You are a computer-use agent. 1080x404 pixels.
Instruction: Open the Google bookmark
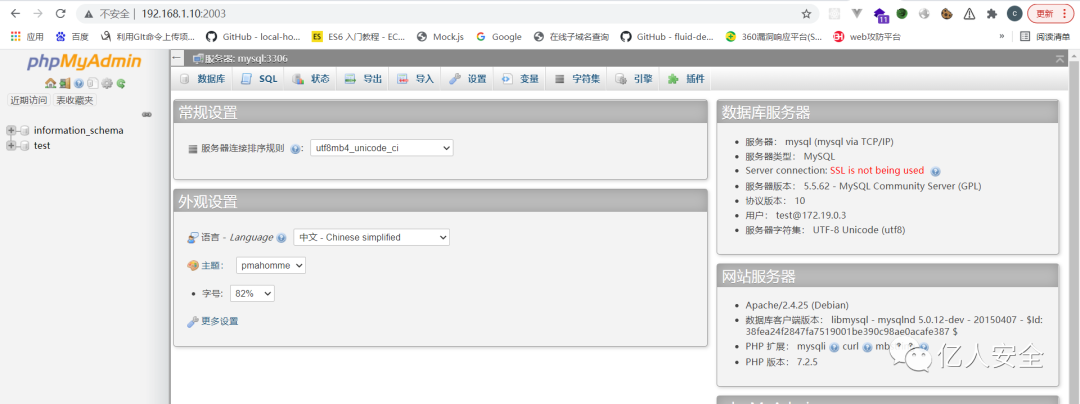pos(499,36)
